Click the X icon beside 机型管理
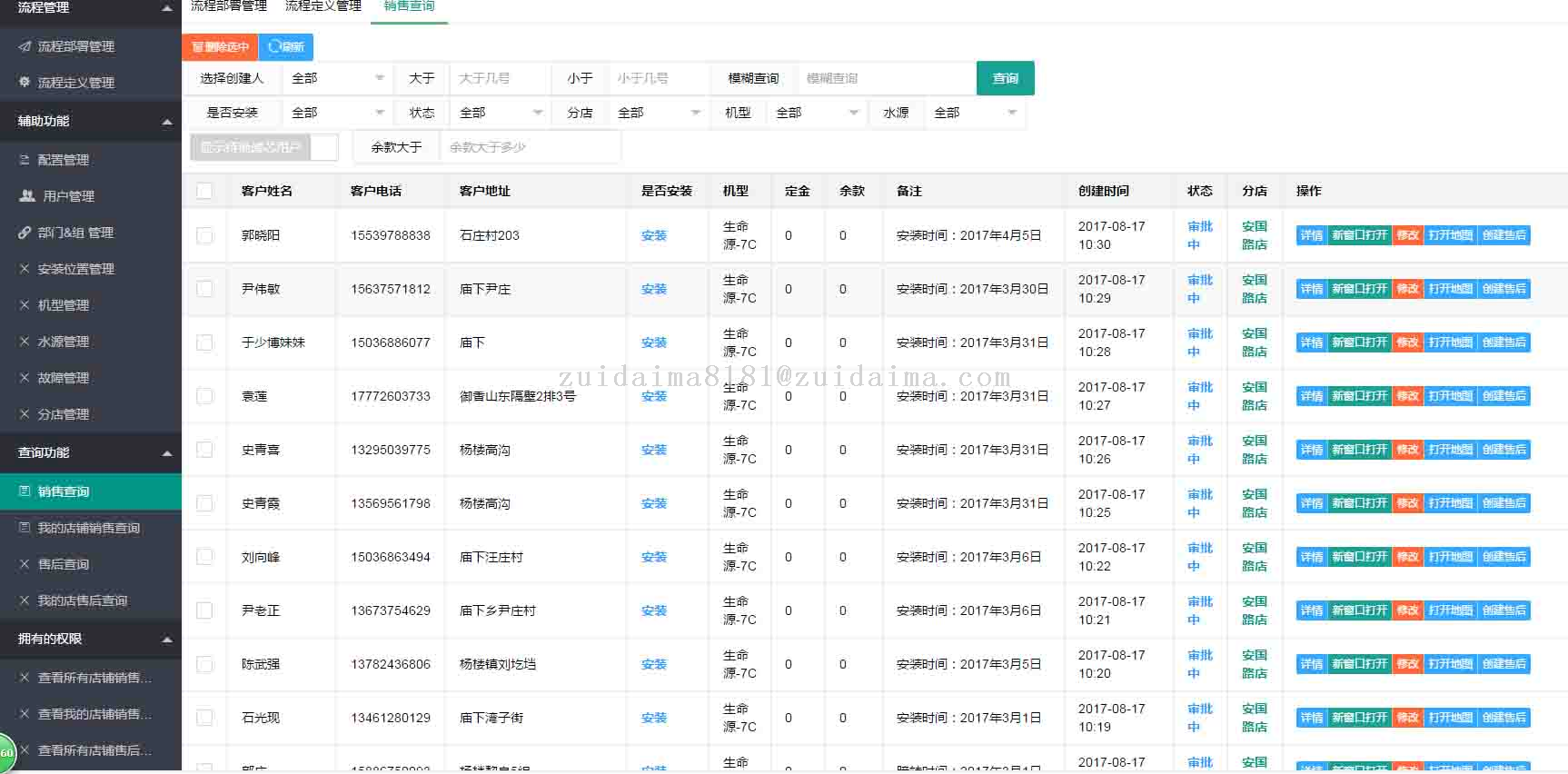 coord(25,305)
